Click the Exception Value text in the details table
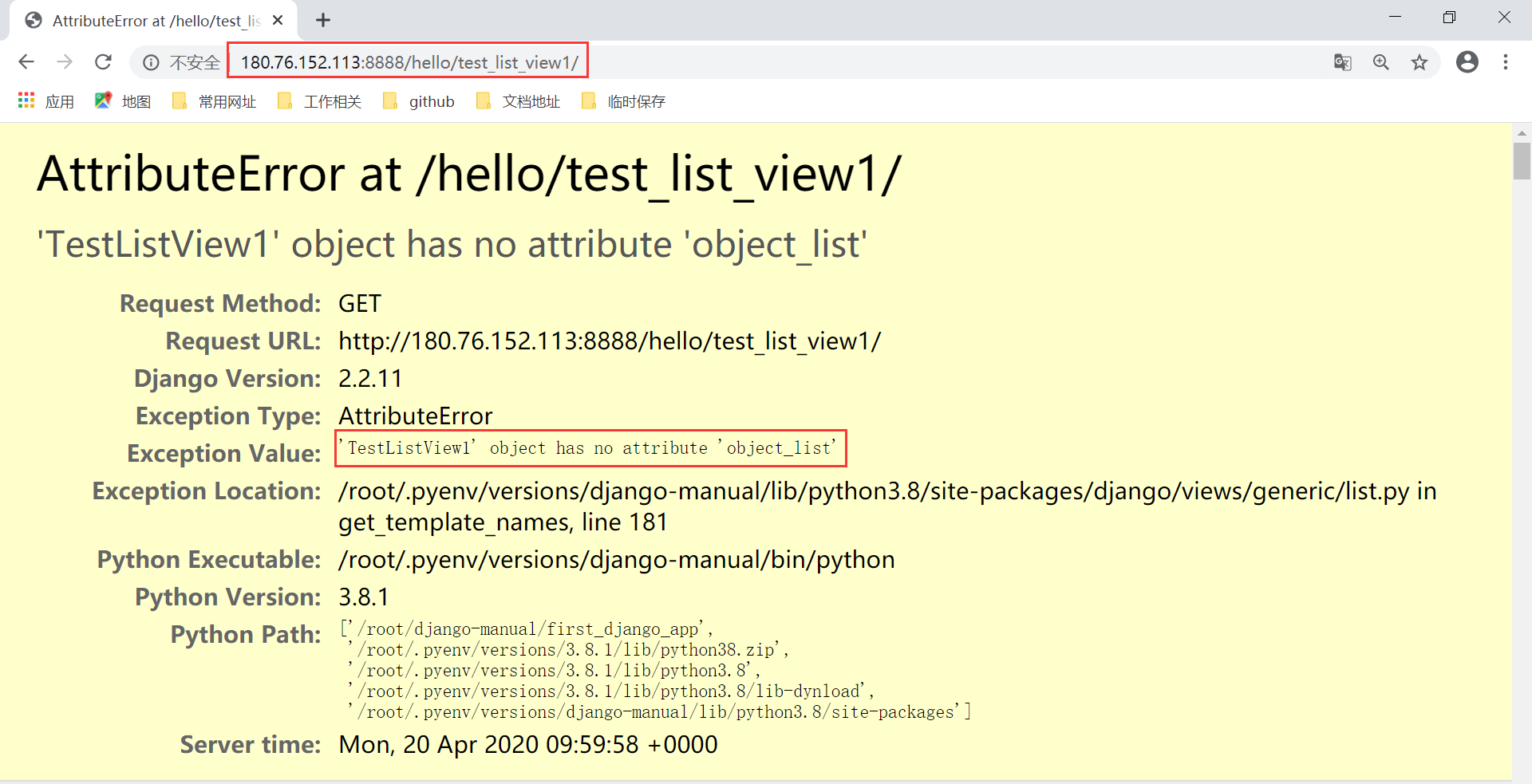Viewport: 1532px width, 784px height. point(588,448)
